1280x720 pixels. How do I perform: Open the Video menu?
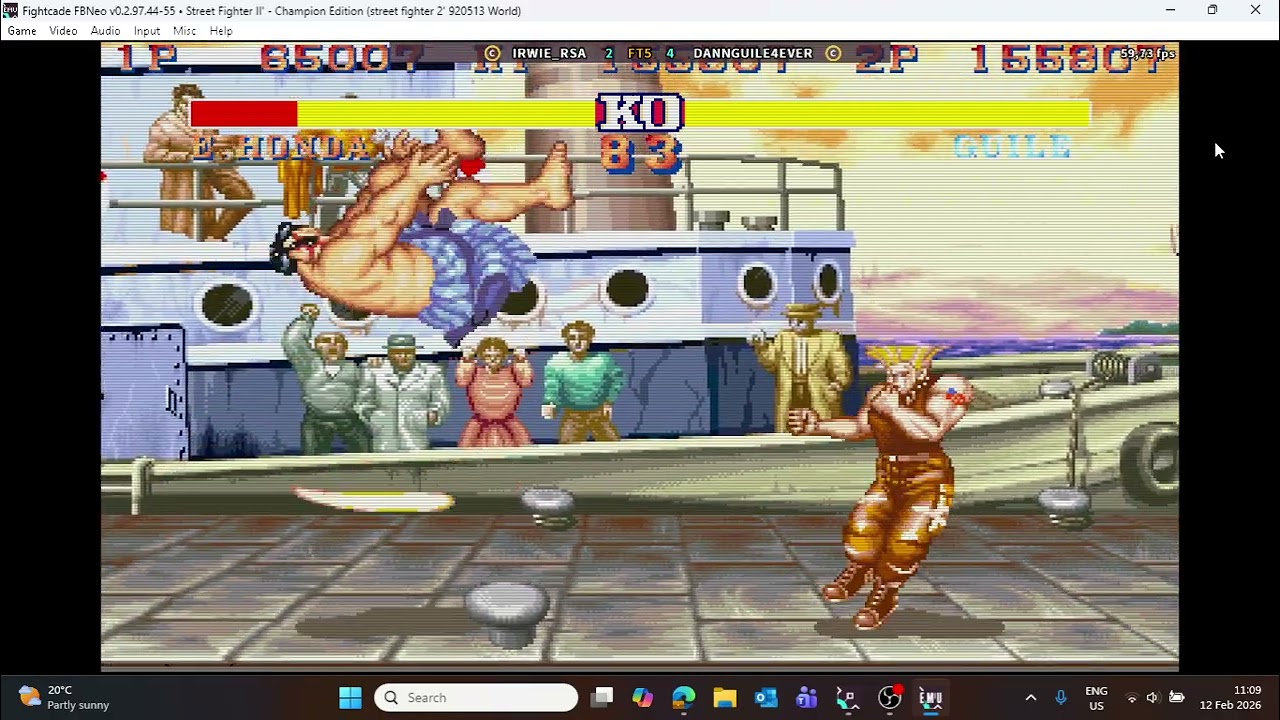[63, 31]
